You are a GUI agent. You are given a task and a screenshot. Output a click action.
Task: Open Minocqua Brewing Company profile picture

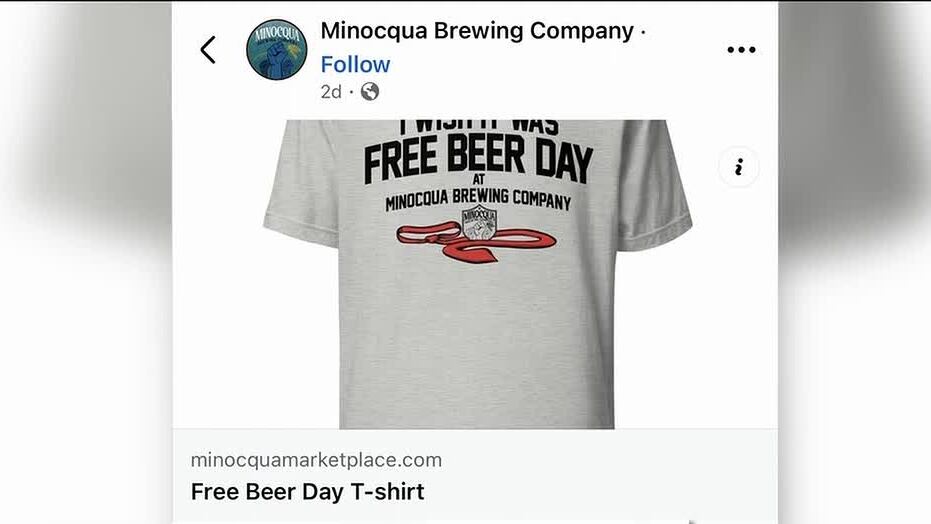[277, 49]
